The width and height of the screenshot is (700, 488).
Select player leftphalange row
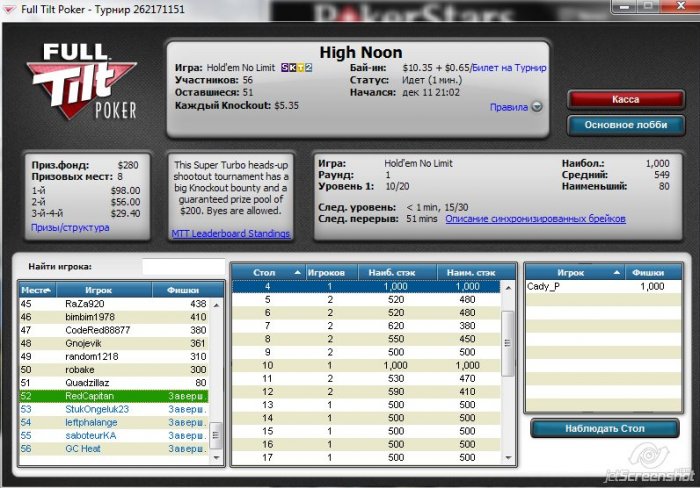tap(113, 422)
